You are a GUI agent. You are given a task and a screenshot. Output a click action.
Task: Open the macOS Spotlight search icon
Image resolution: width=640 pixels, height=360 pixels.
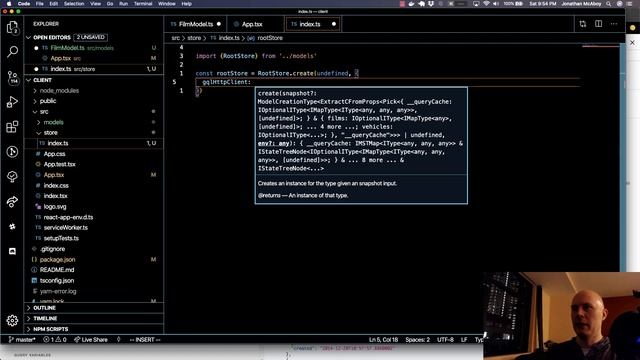tap(609, 4)
